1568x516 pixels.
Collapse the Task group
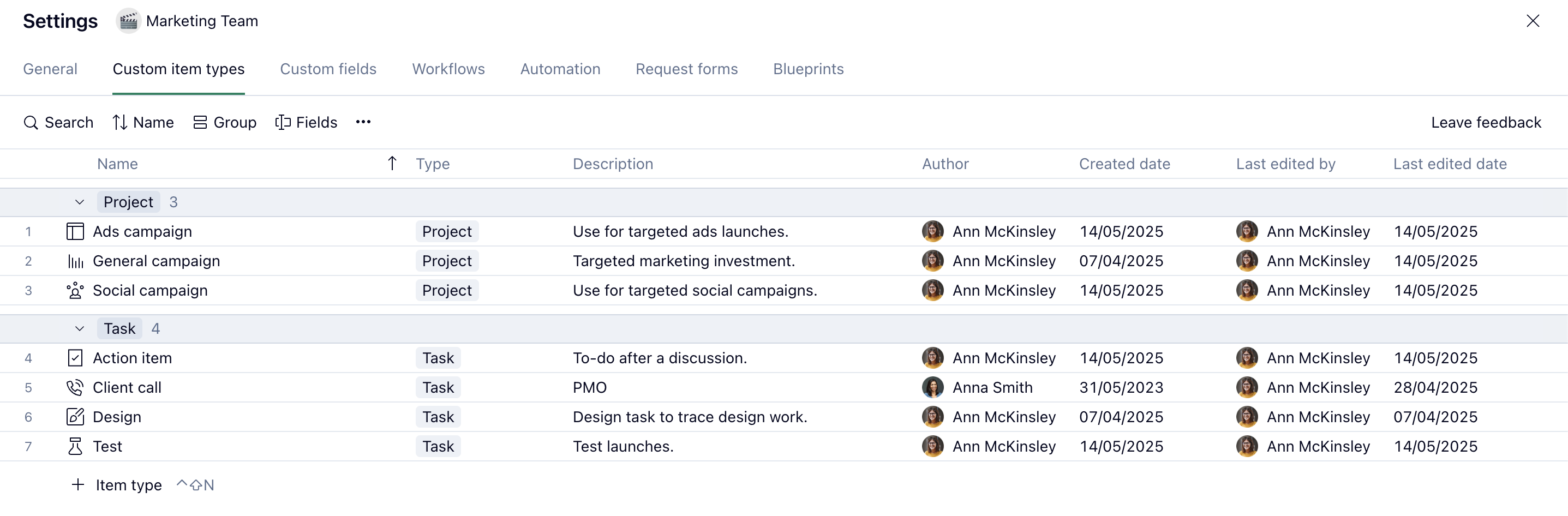[79, 328]
